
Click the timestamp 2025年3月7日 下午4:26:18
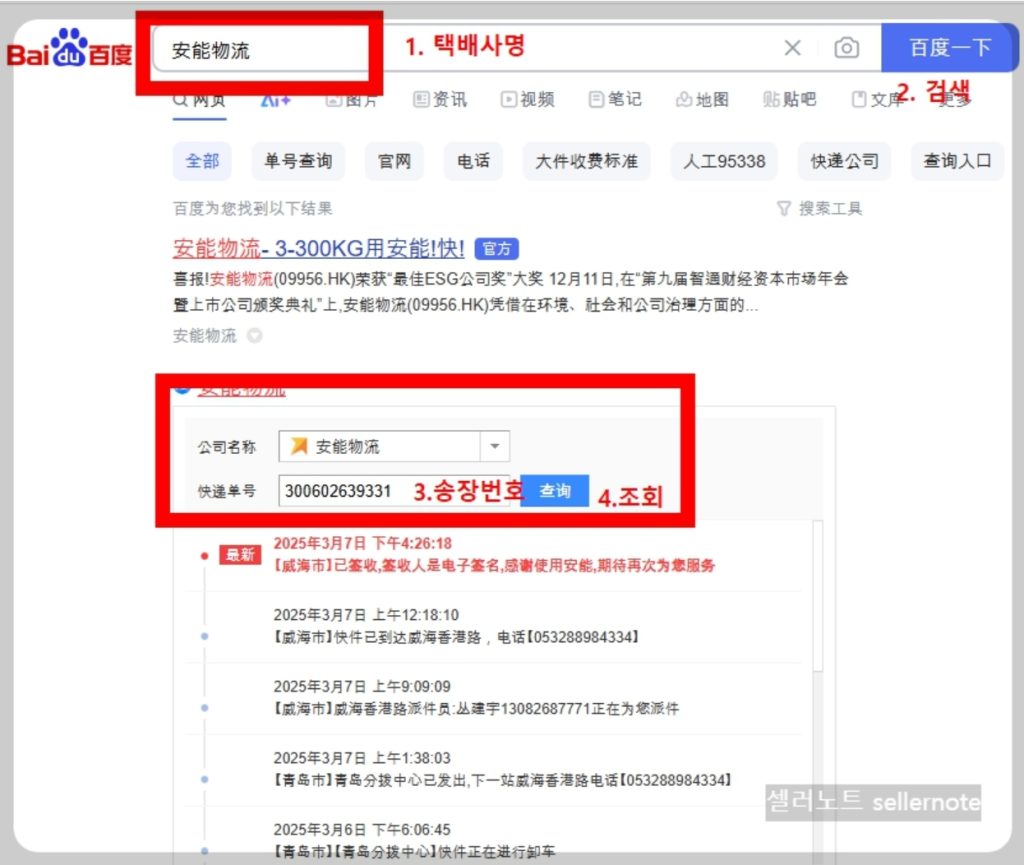click(362, 543)
